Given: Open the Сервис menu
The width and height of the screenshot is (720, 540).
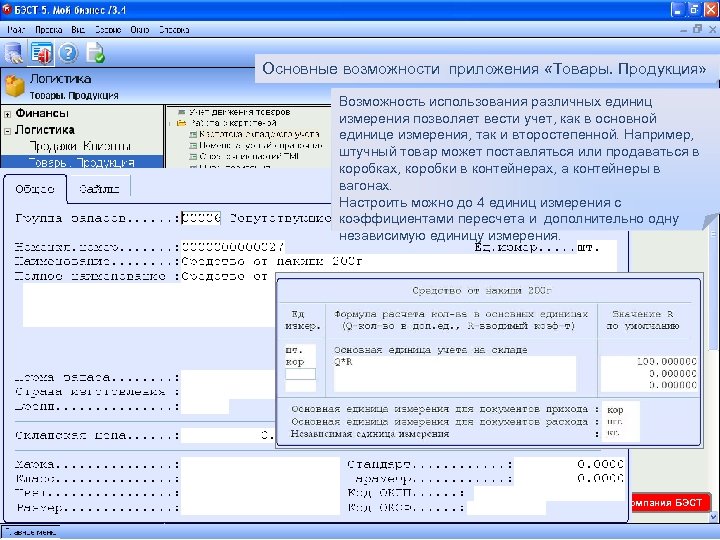Looking at the screenshot, I should point(108,30).
